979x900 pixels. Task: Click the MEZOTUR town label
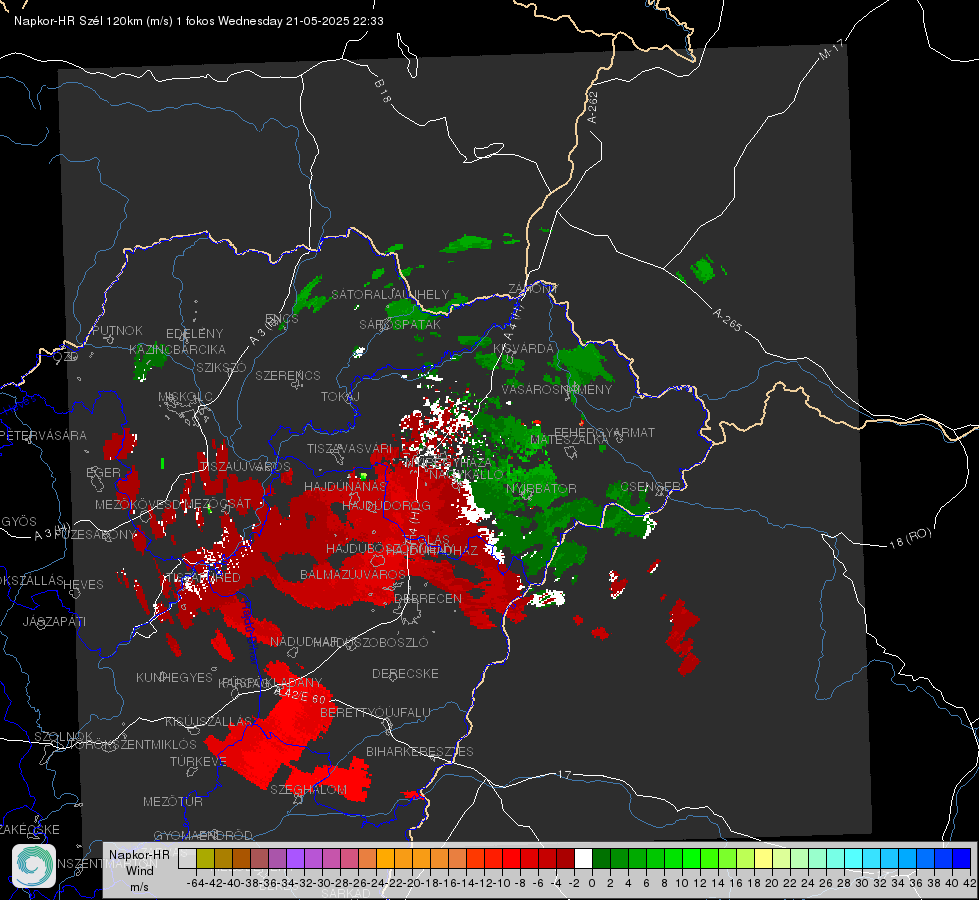click(x=173, y=801)
